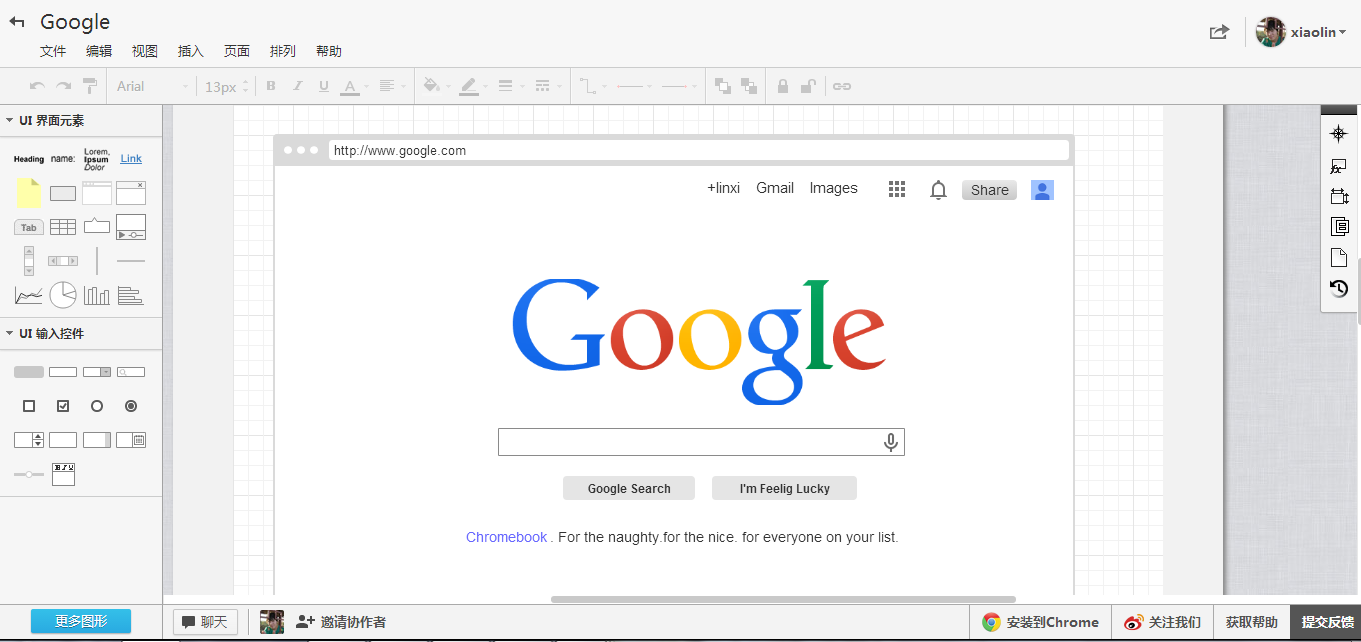Open the connector type dropdown

point(591,86)
